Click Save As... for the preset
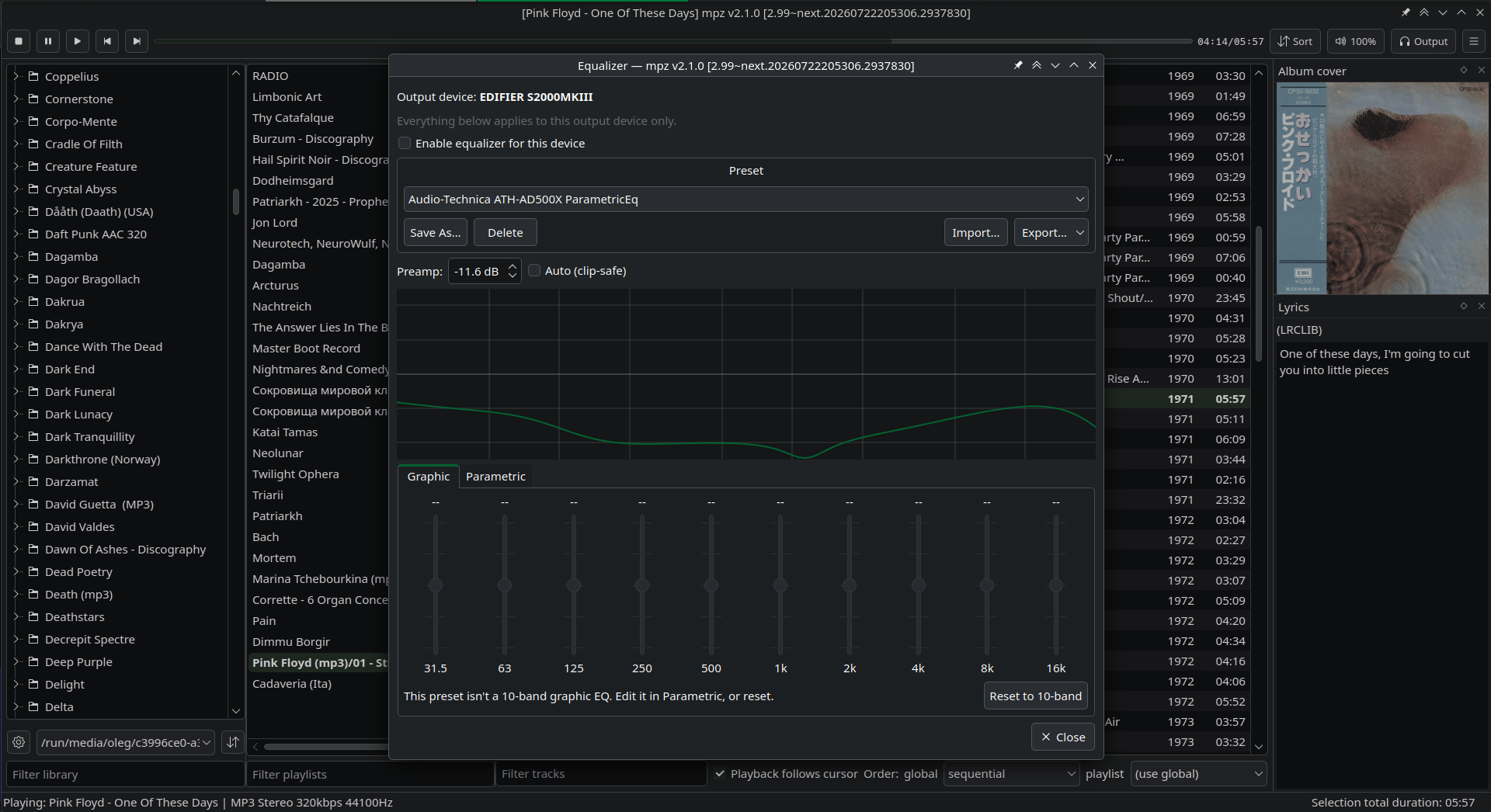 pyautogui.click(x=435, y=233)
